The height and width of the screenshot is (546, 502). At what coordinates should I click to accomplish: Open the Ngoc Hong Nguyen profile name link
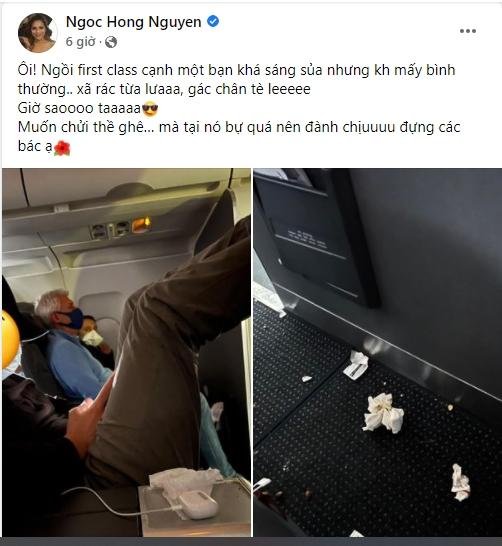click(x=133, y=22)
